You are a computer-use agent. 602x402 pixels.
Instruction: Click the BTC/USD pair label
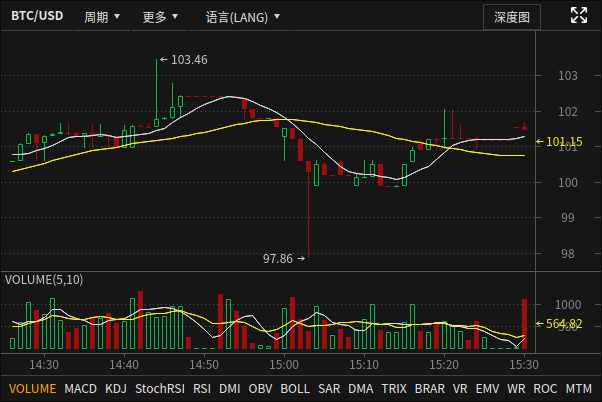pos(37,16)
